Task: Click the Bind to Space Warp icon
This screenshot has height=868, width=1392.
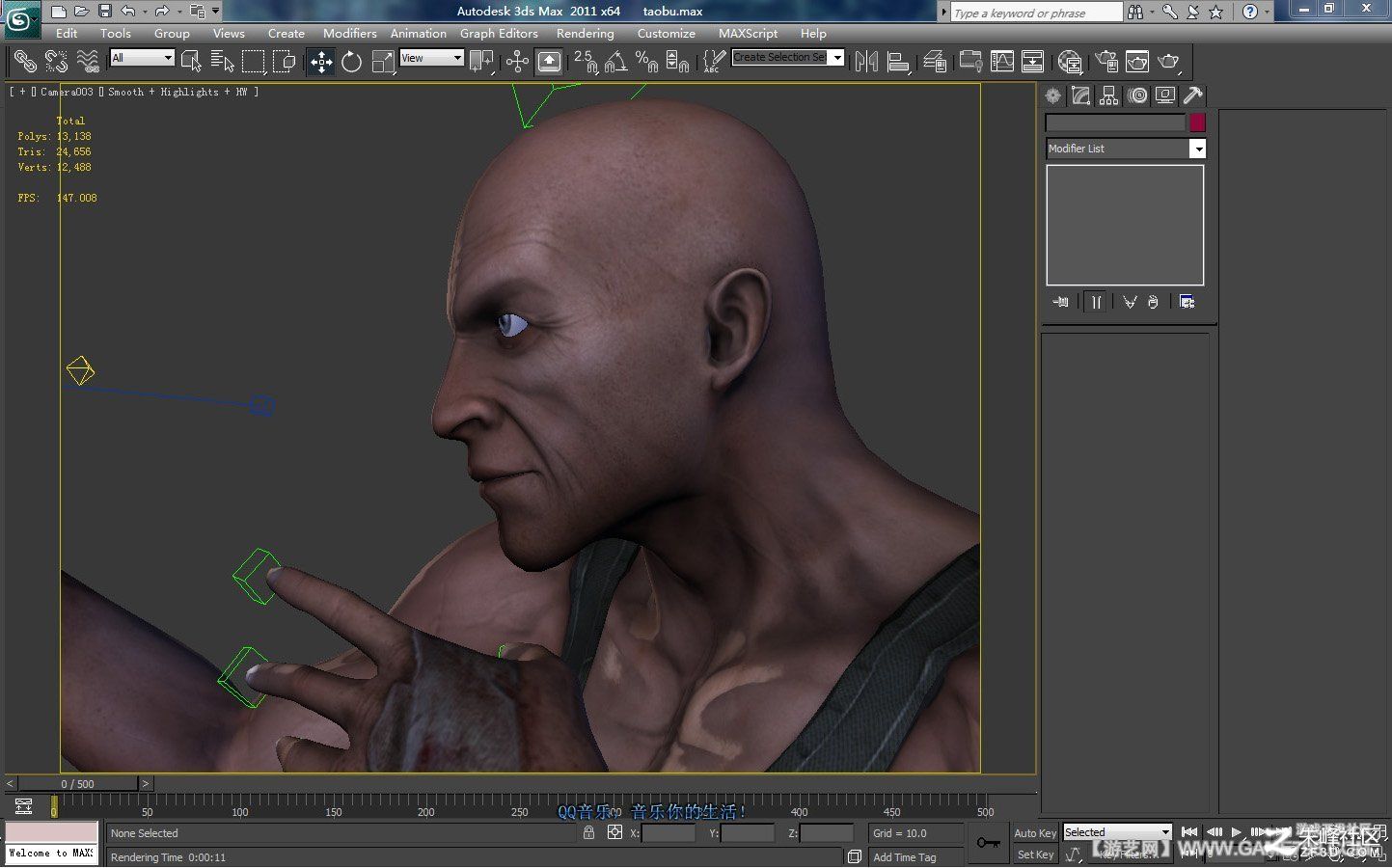Action: (88, 62)
